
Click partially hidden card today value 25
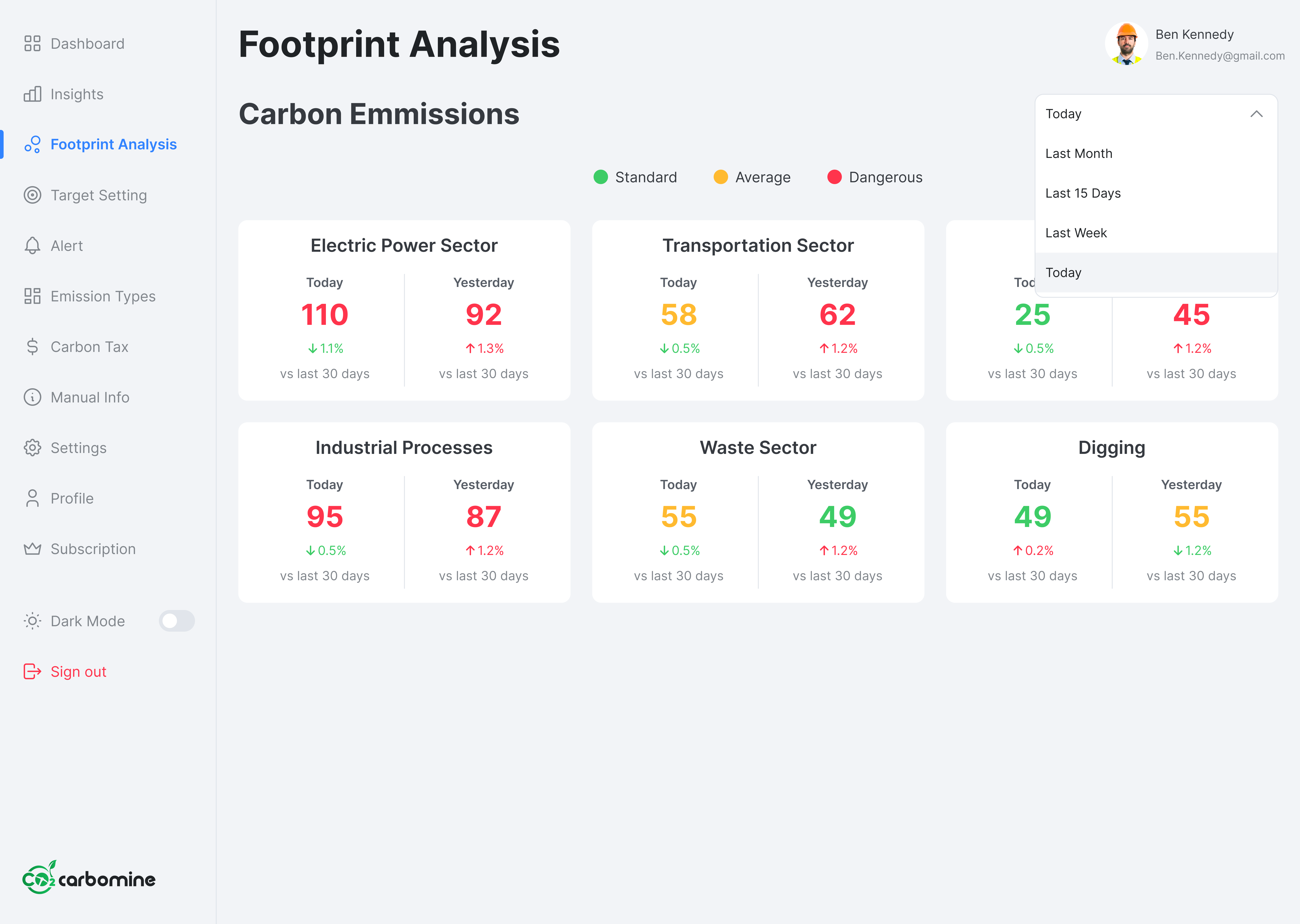[1033, 315]
